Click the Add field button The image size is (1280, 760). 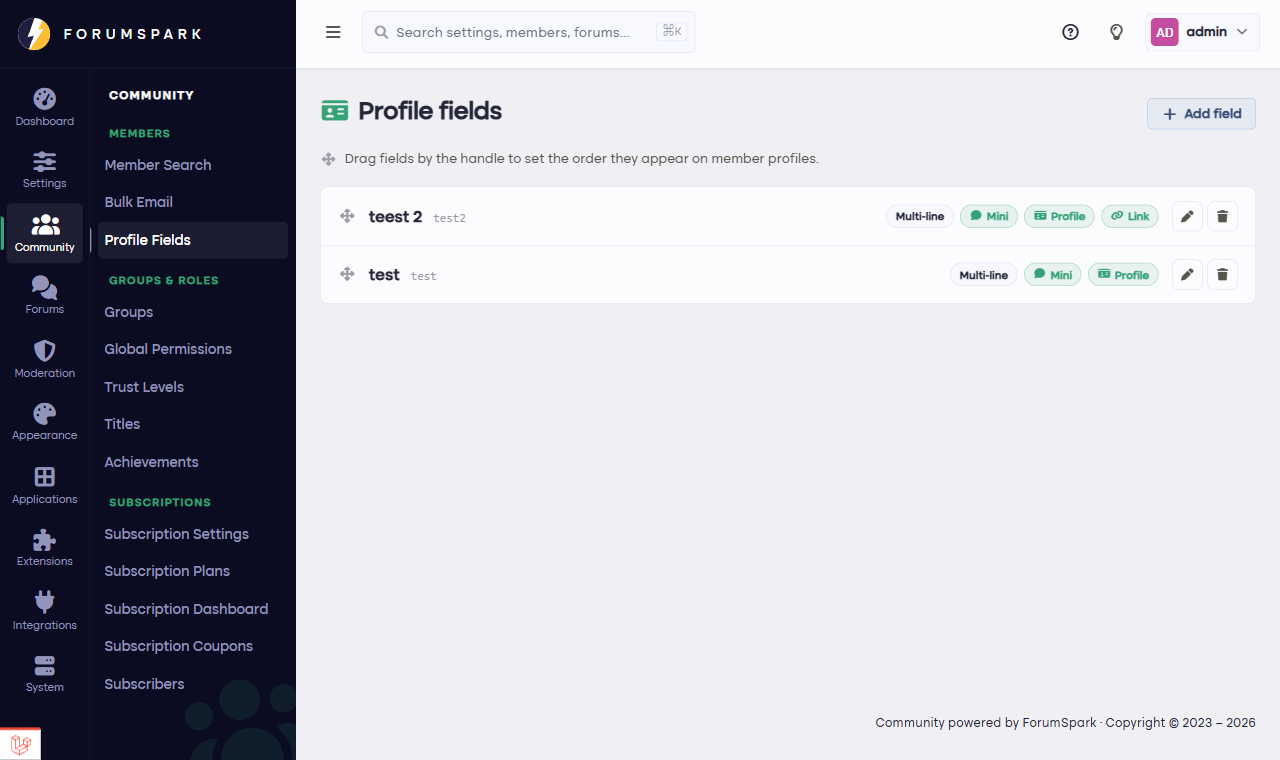coord(1201,114)
